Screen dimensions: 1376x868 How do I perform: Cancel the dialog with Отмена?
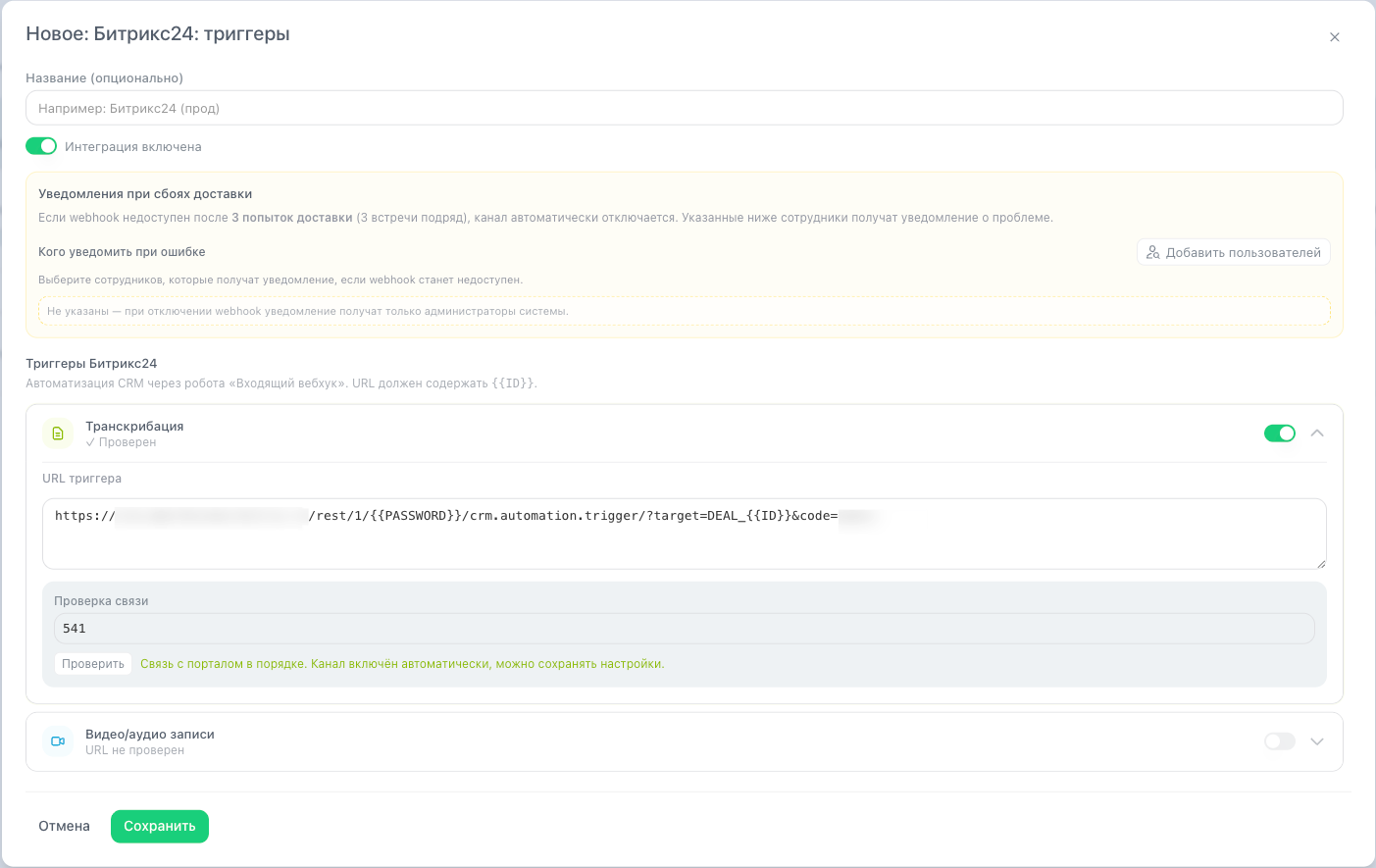click(65, 826)
